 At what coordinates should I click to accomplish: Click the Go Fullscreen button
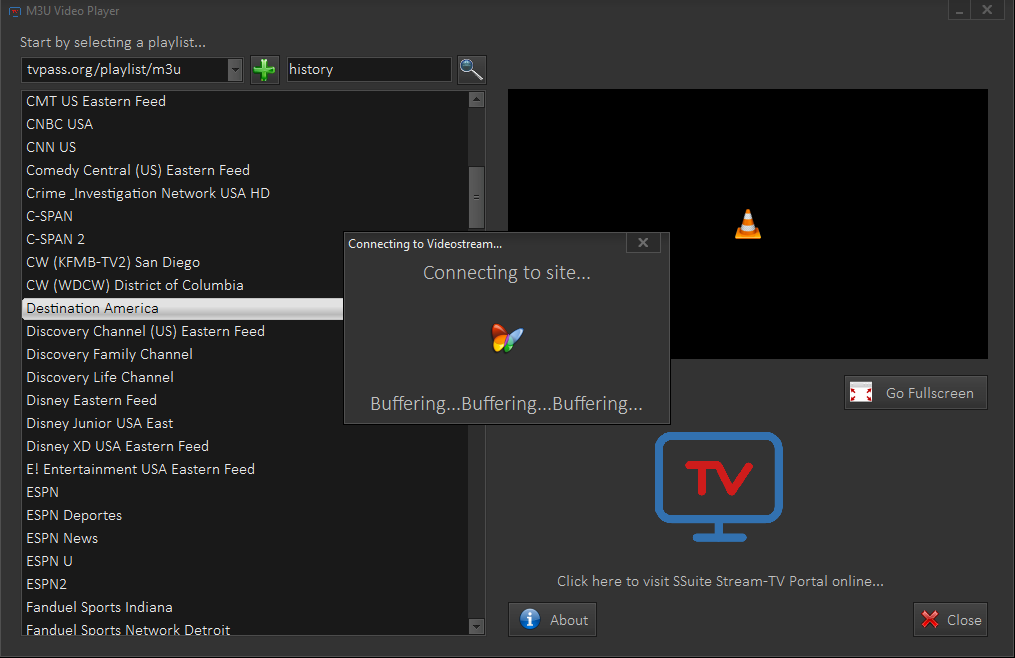[x=915, y=393]
